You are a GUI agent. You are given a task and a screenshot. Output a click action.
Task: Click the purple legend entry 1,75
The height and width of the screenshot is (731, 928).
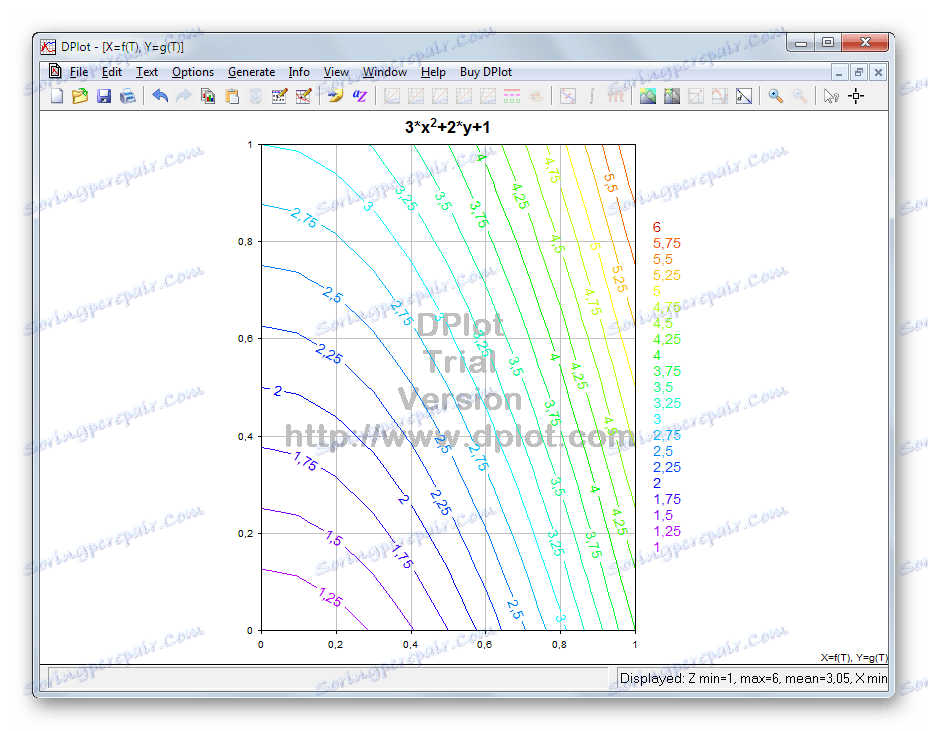tap(666, 499)
